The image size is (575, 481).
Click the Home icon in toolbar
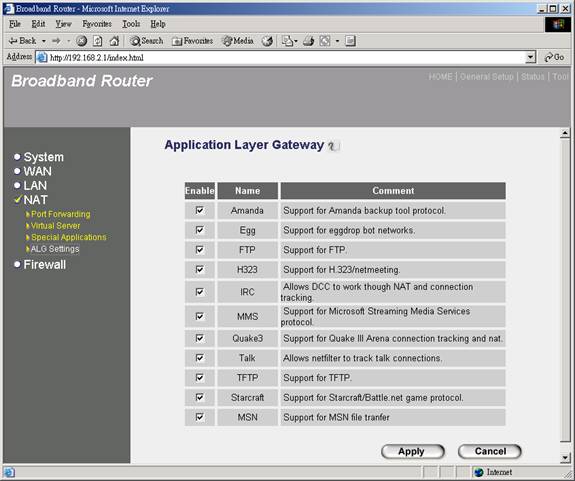[114, 41]
